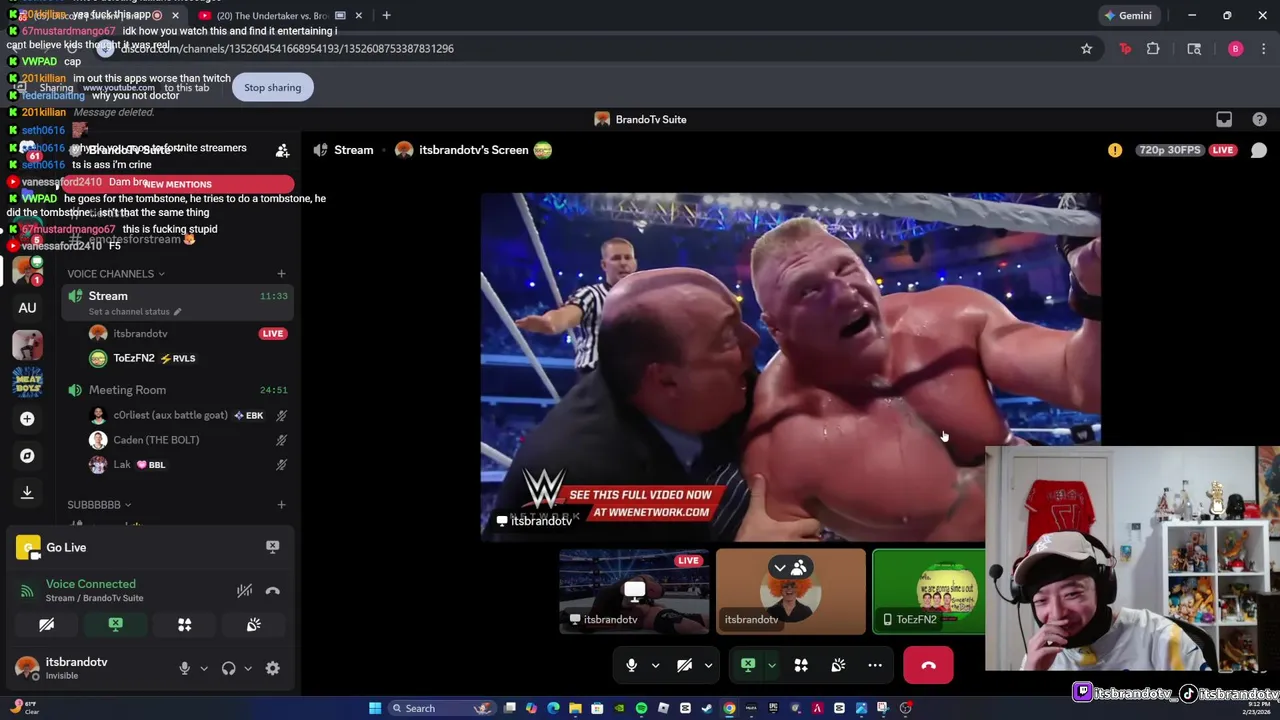
Task: Disconnect with red hang-up button
Action: 928,665
